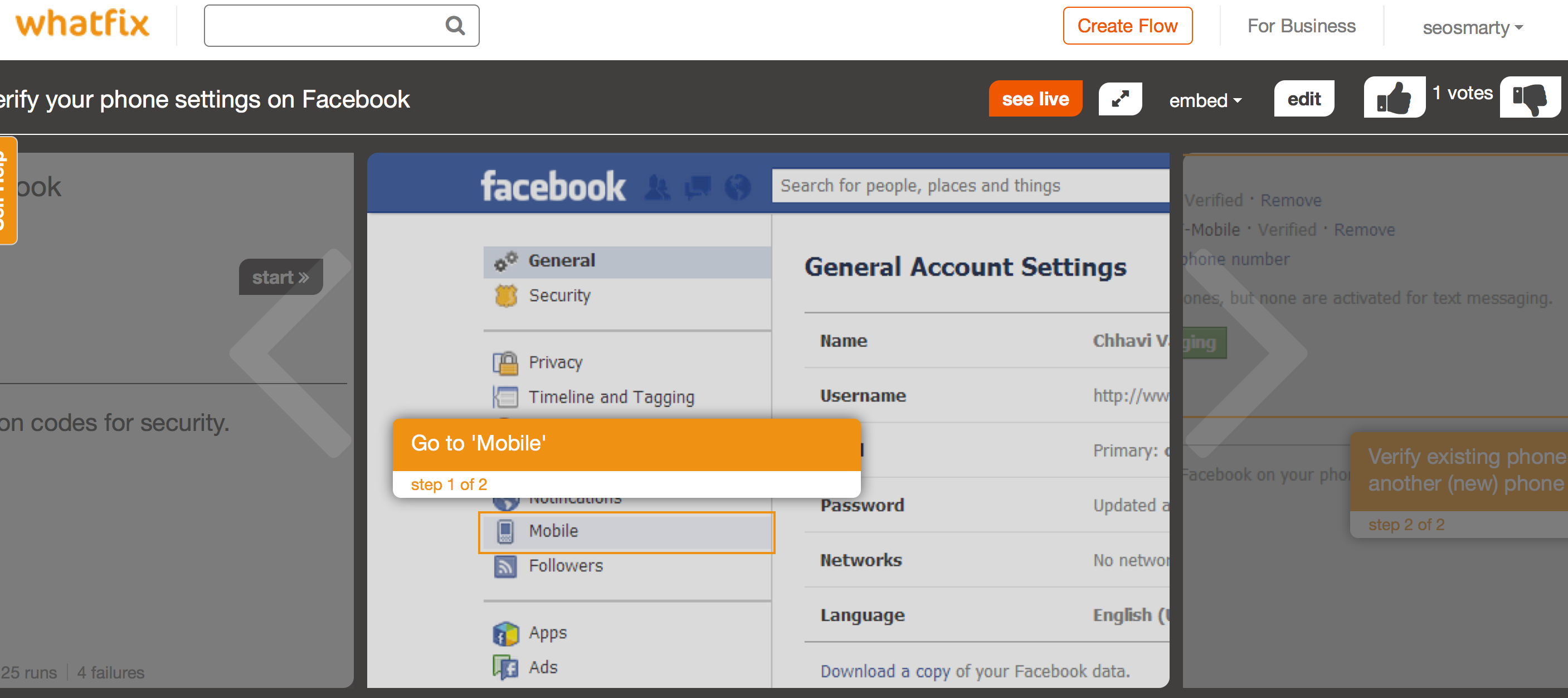Open the embed dropdown
This screenshot has height=698, width=1568.
coord(1205,100)
